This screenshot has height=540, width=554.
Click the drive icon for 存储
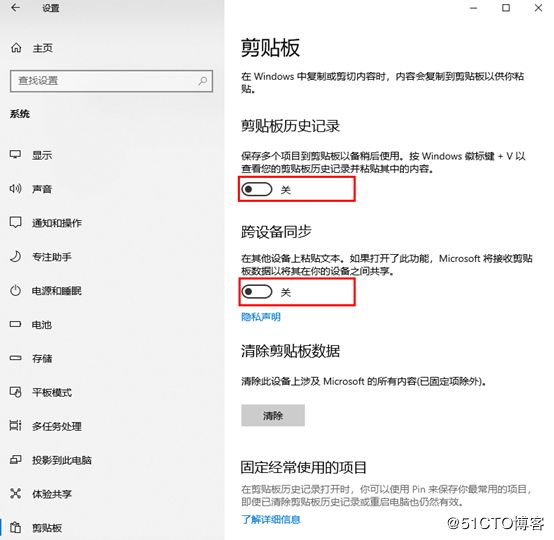pos(15,358)
